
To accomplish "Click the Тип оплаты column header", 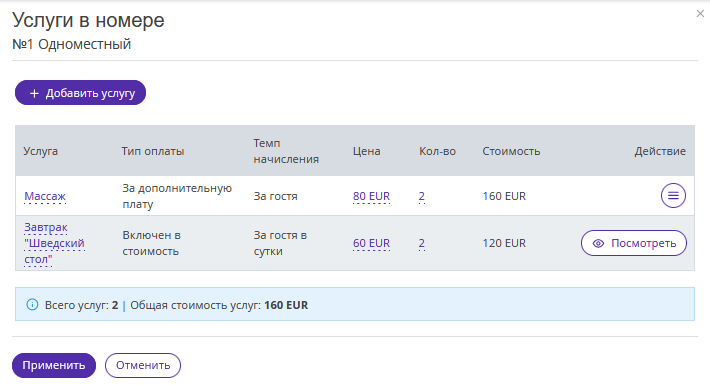I will [153, 151].
